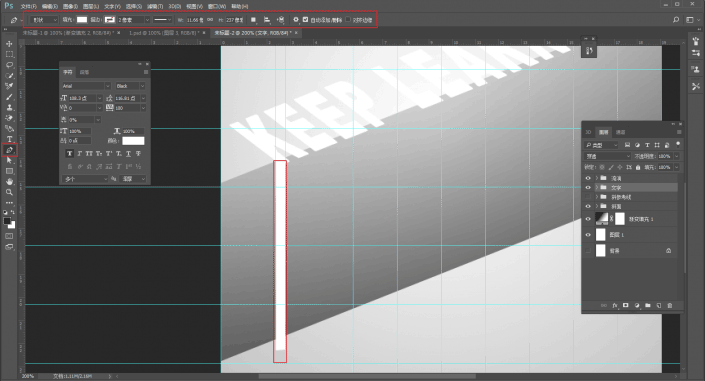
Task: Open layer style fx menu
Action: (x=615, y=305)
